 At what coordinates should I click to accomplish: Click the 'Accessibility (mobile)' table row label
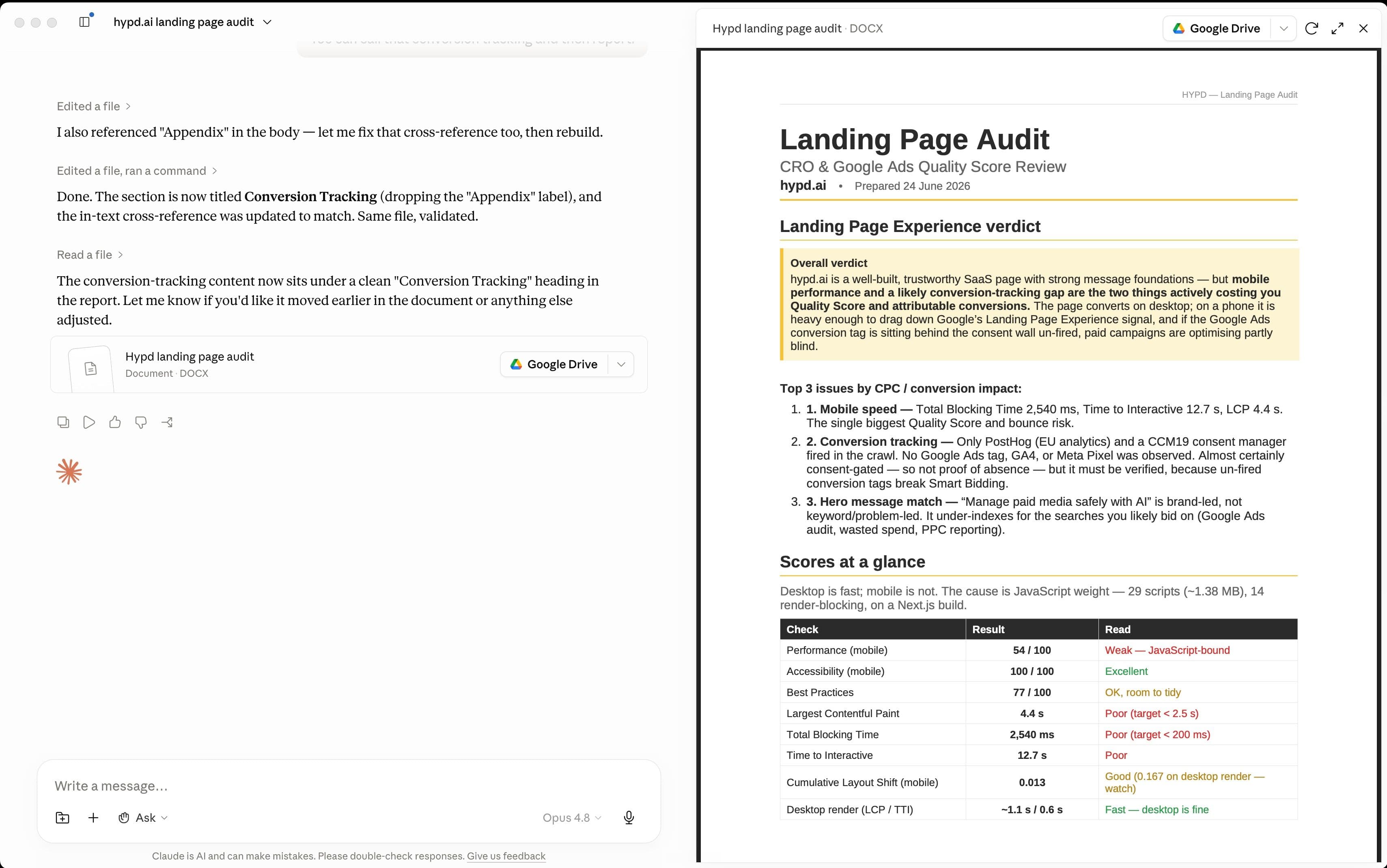coord(835,671)
